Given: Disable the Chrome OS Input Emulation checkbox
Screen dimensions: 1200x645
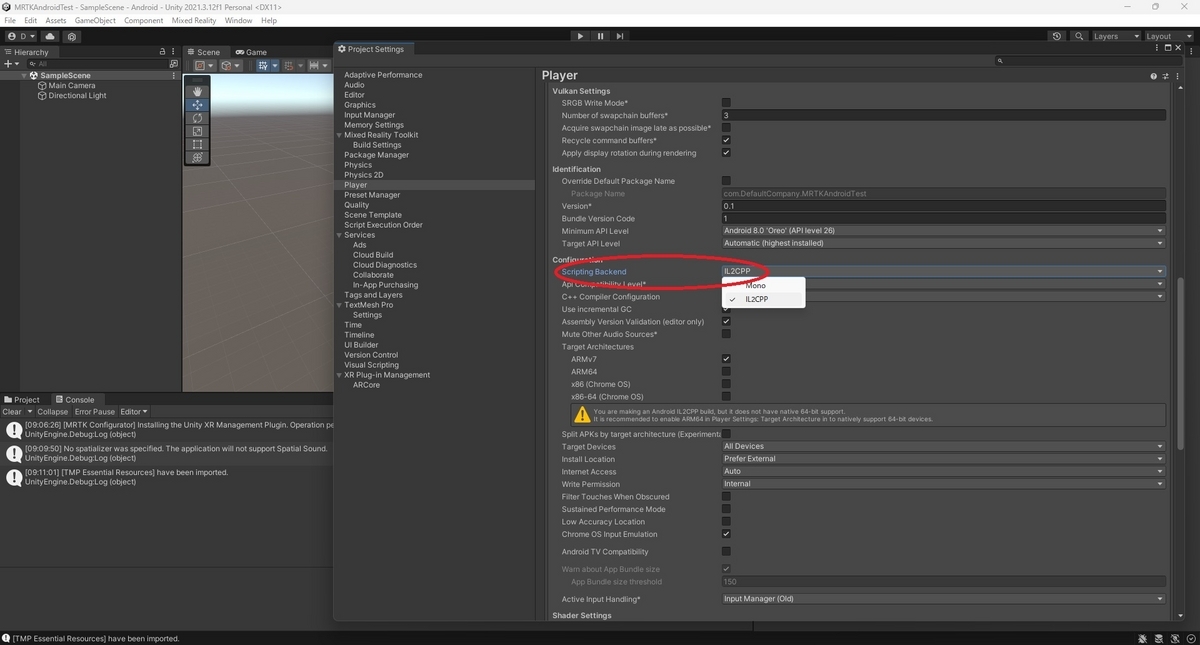Looking at the screenshot, I should tap(726, 534).
